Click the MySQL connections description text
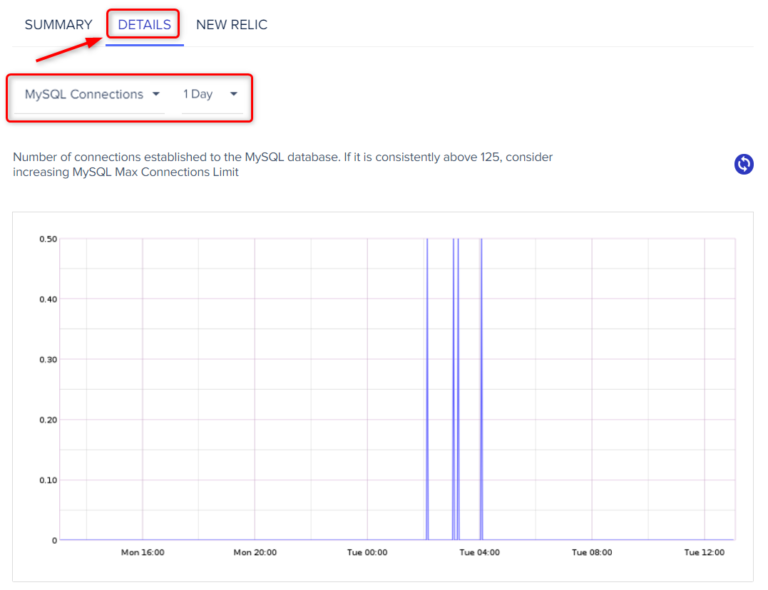 click(x=283, y=165)
